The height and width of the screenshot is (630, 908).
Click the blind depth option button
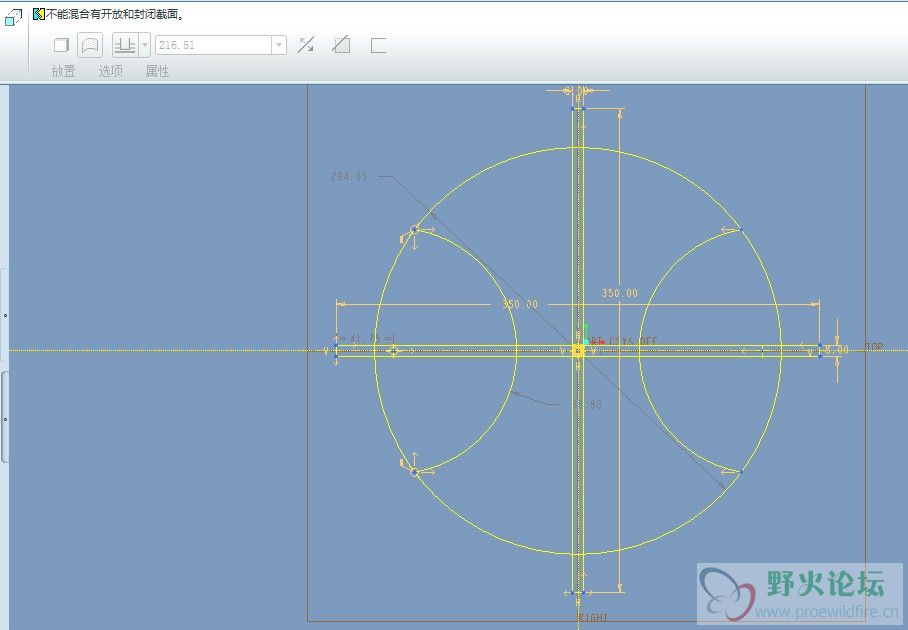125,45
